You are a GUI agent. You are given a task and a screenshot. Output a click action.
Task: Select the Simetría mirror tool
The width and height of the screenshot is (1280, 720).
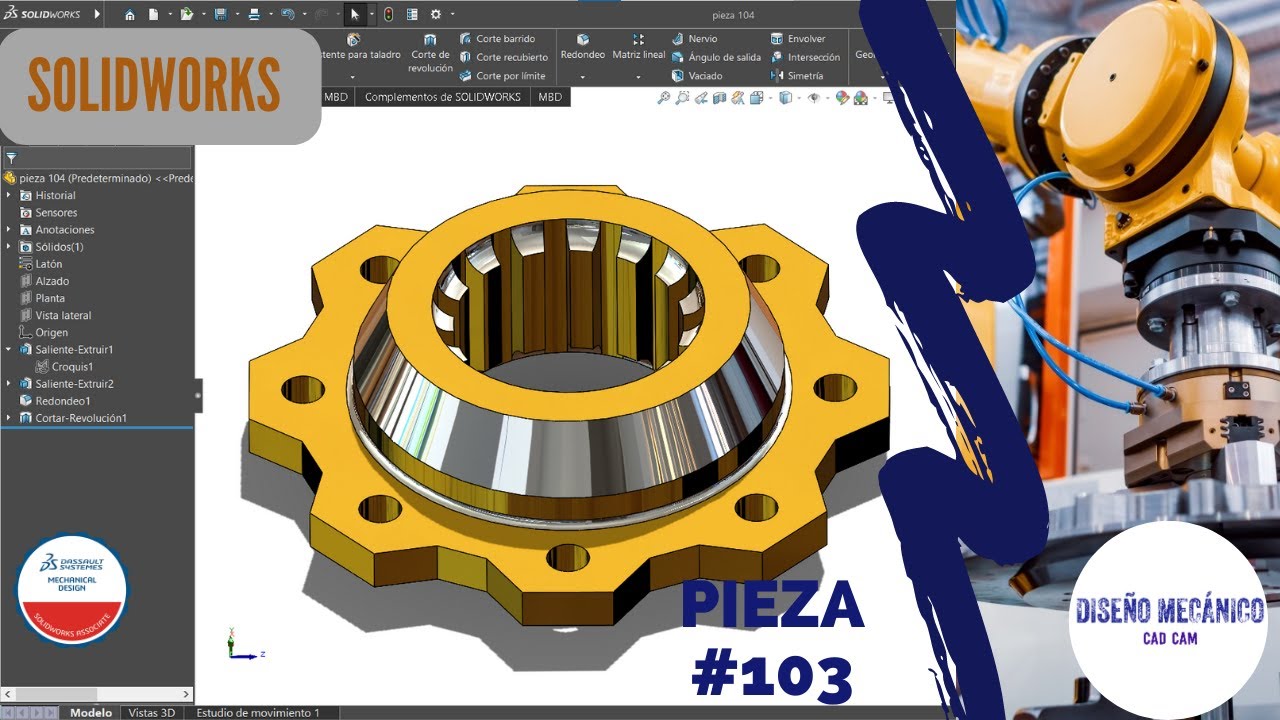coord(797,75)
